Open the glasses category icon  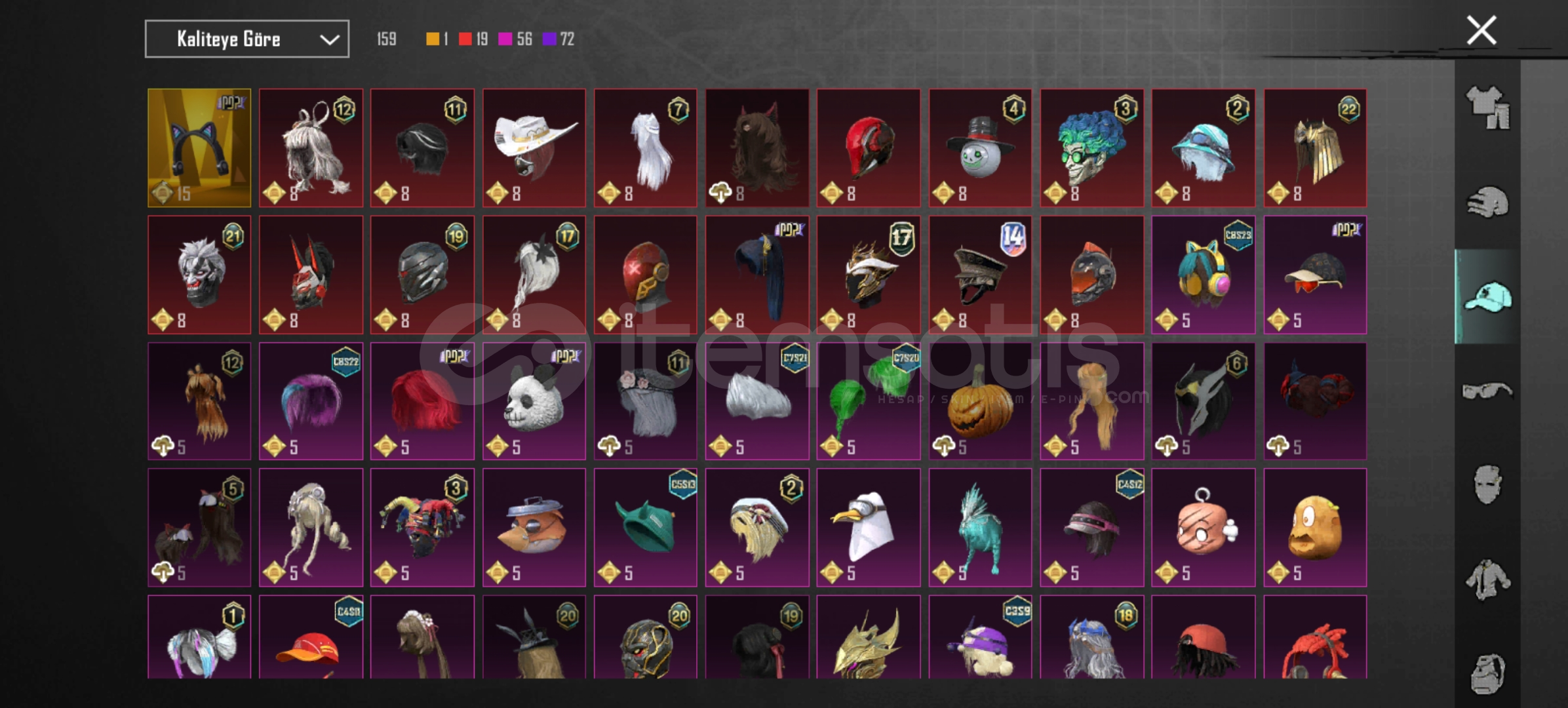[1487, 391]
